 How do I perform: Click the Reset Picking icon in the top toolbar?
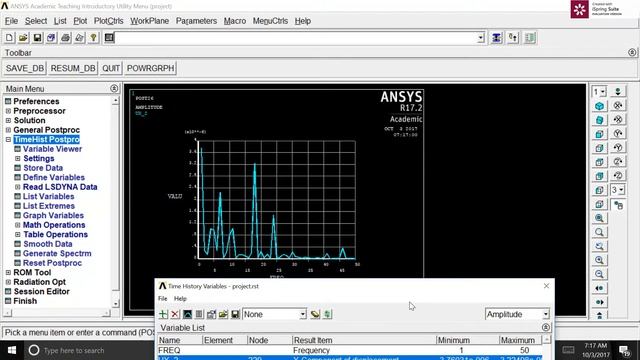coord(513,38)
